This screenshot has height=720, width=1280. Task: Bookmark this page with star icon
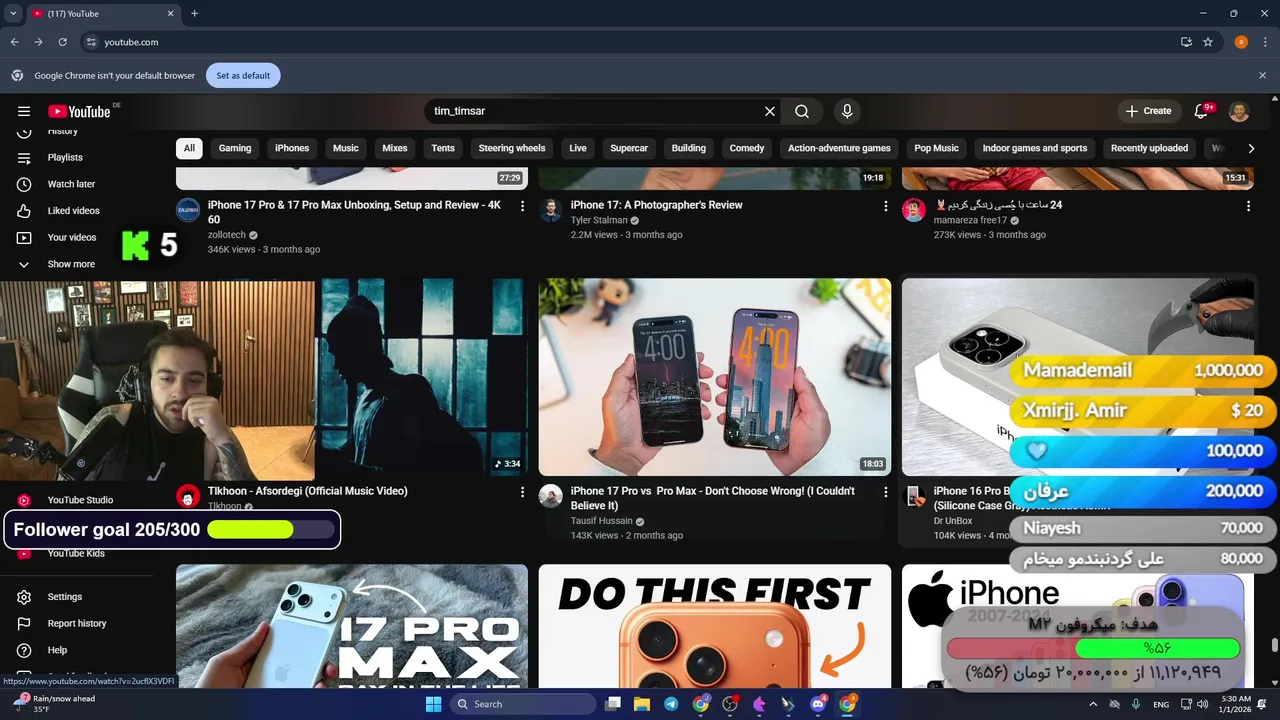pos(1208,42)
